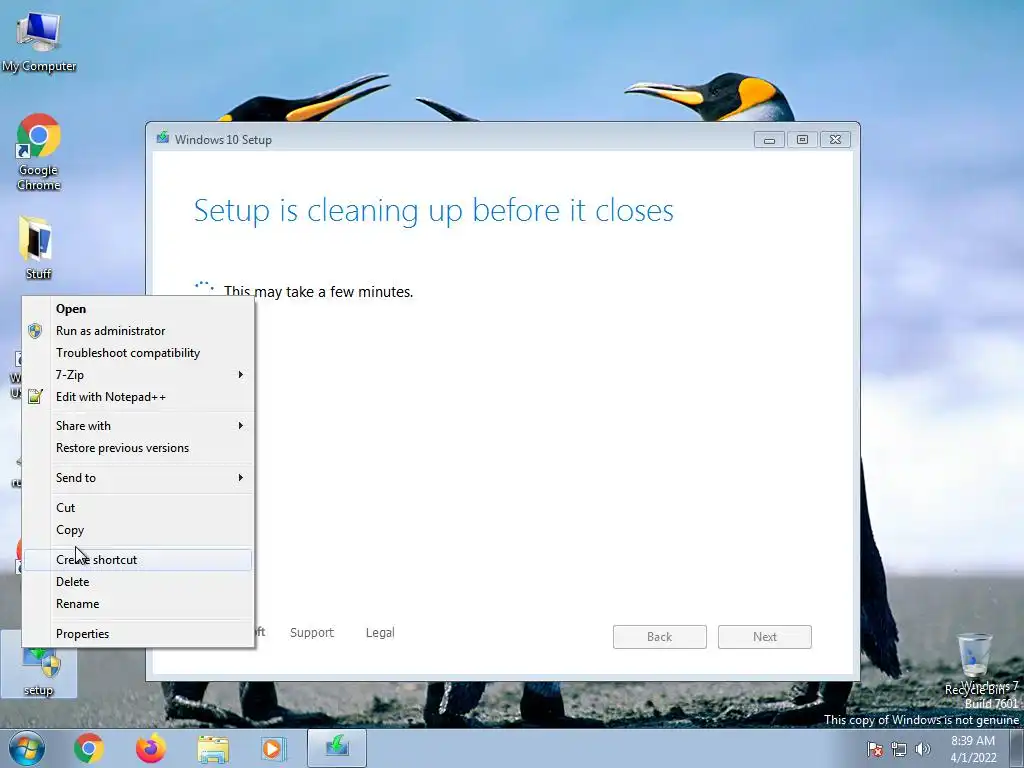This screenshot has height=768, width=1024.
Task: Open the Recycle Bin icon
Action: pos(974,664)
